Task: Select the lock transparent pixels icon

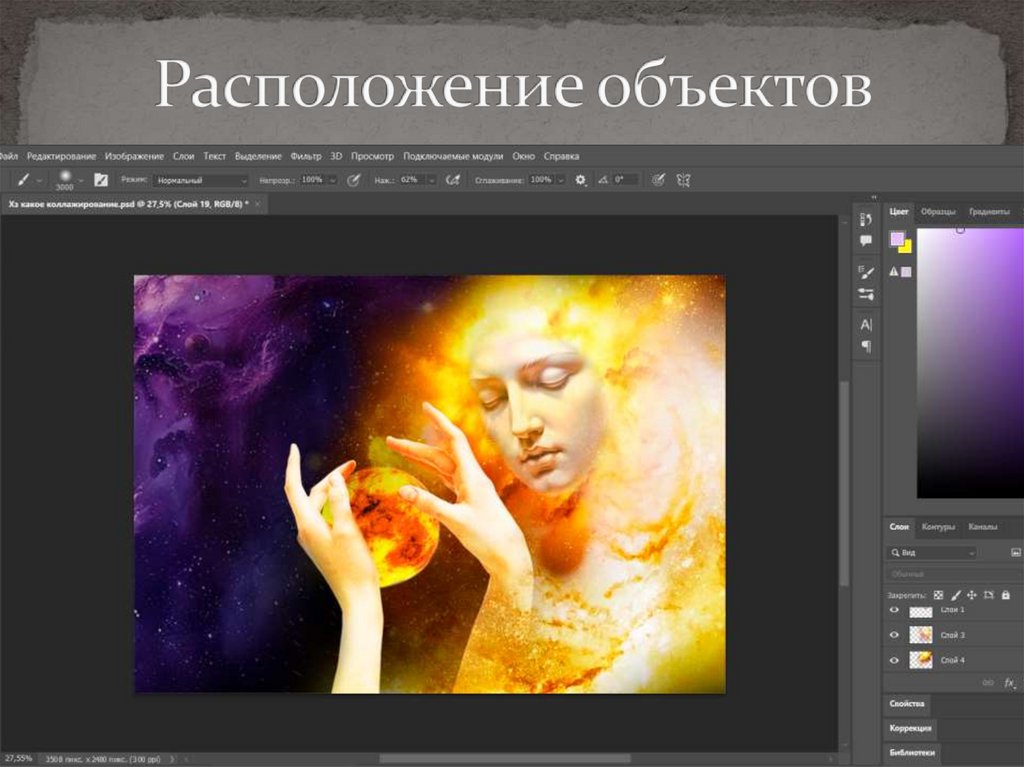Action: (x=939, y=595)
